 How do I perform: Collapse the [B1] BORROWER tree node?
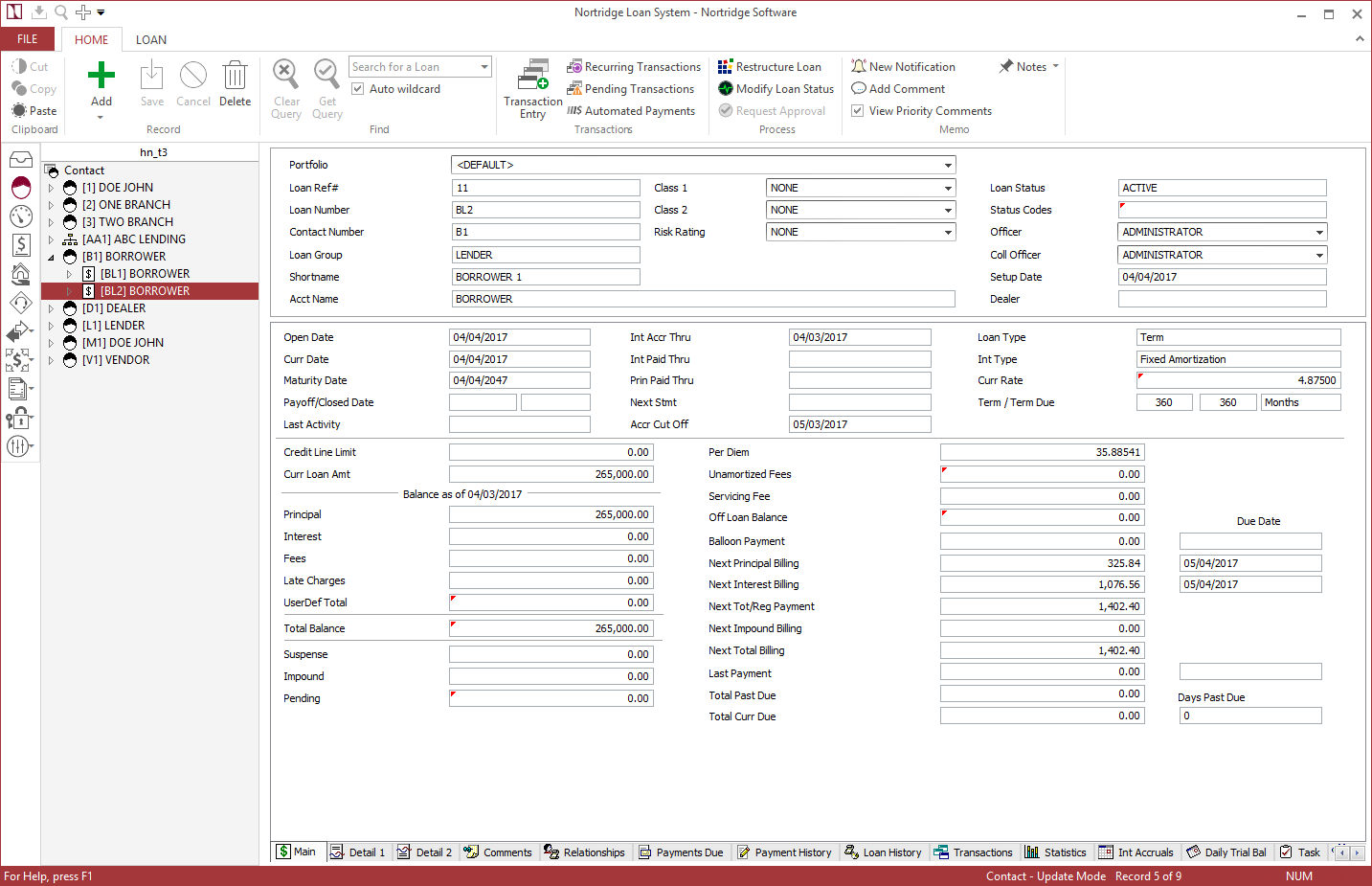[x=51, y=257]
